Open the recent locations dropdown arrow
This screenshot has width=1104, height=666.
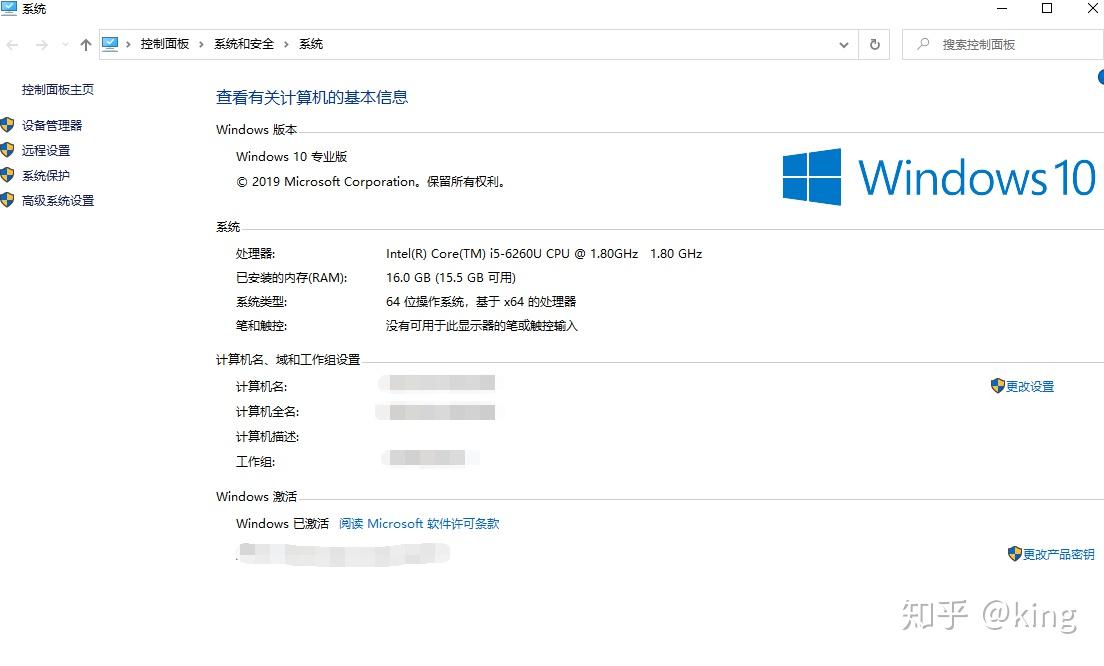(65, 45)
